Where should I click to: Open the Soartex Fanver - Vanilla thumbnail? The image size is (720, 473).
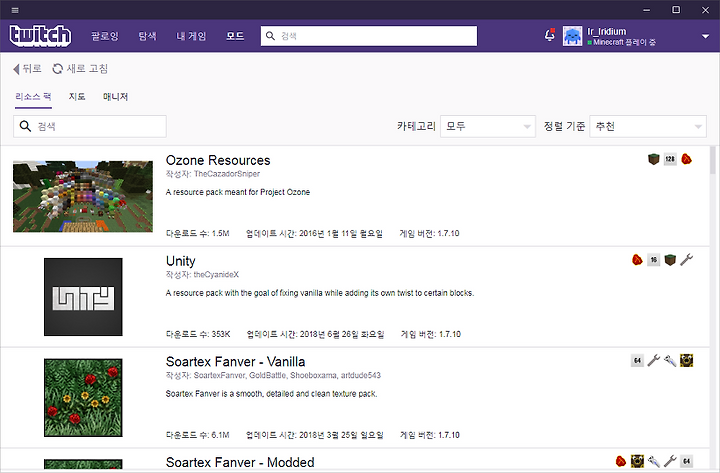click(83, 398)
